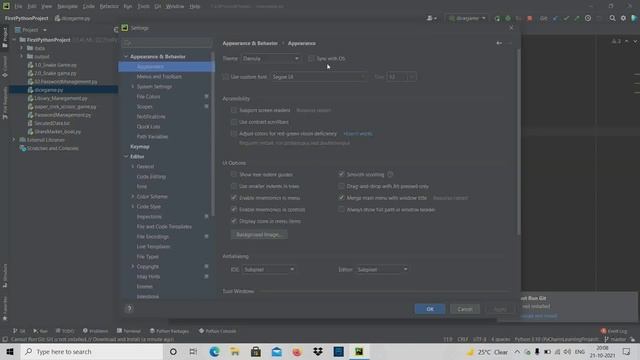Image resolution: width=640 pixels, height=360 pixels.
Task: Click the red Stop button
Action: click(x=529, y=18)
